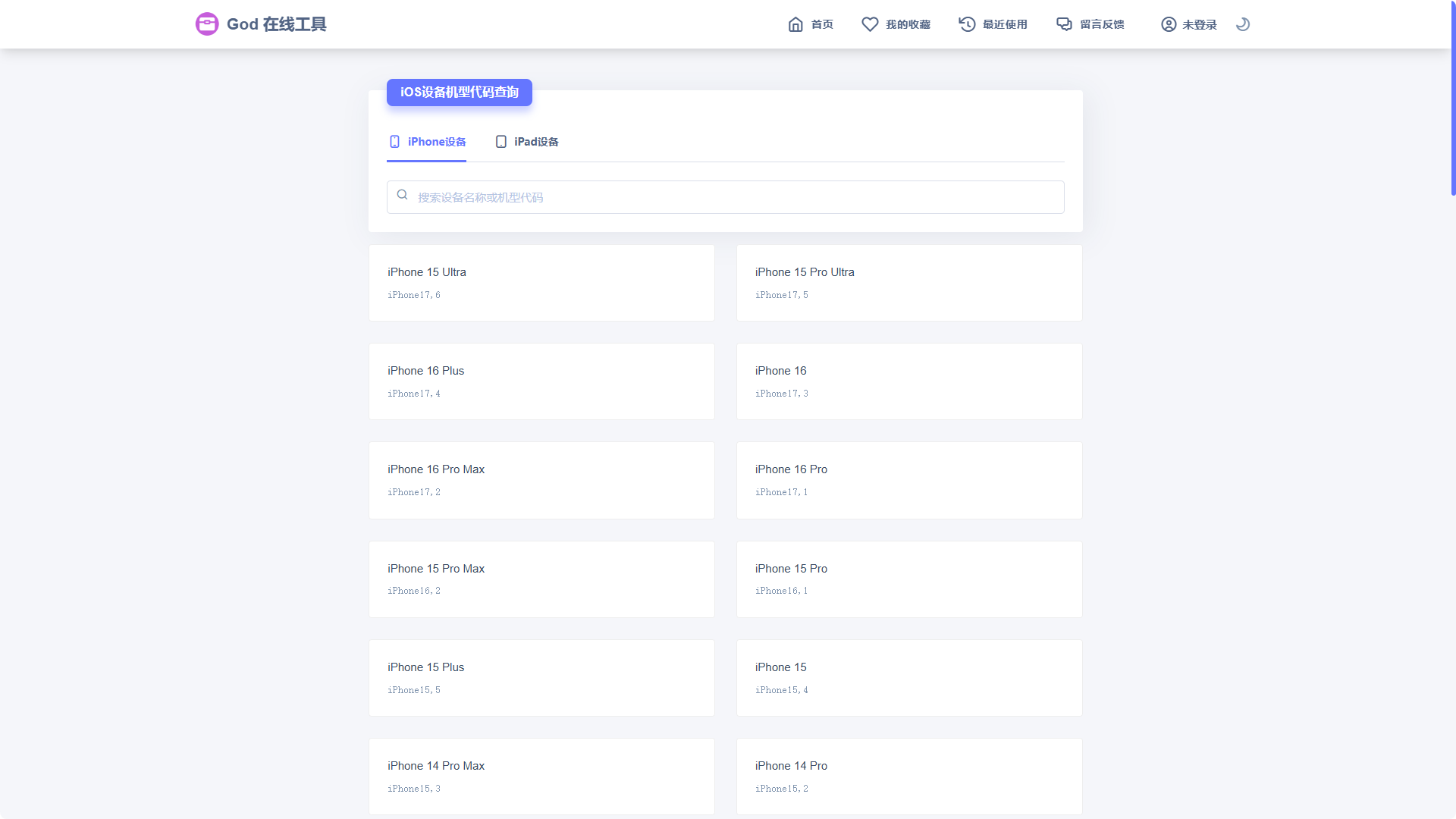Viewport: 1456px width, 819px height.
Task: Click the model code iPhone17,5
Action: (x=782, y=295)
